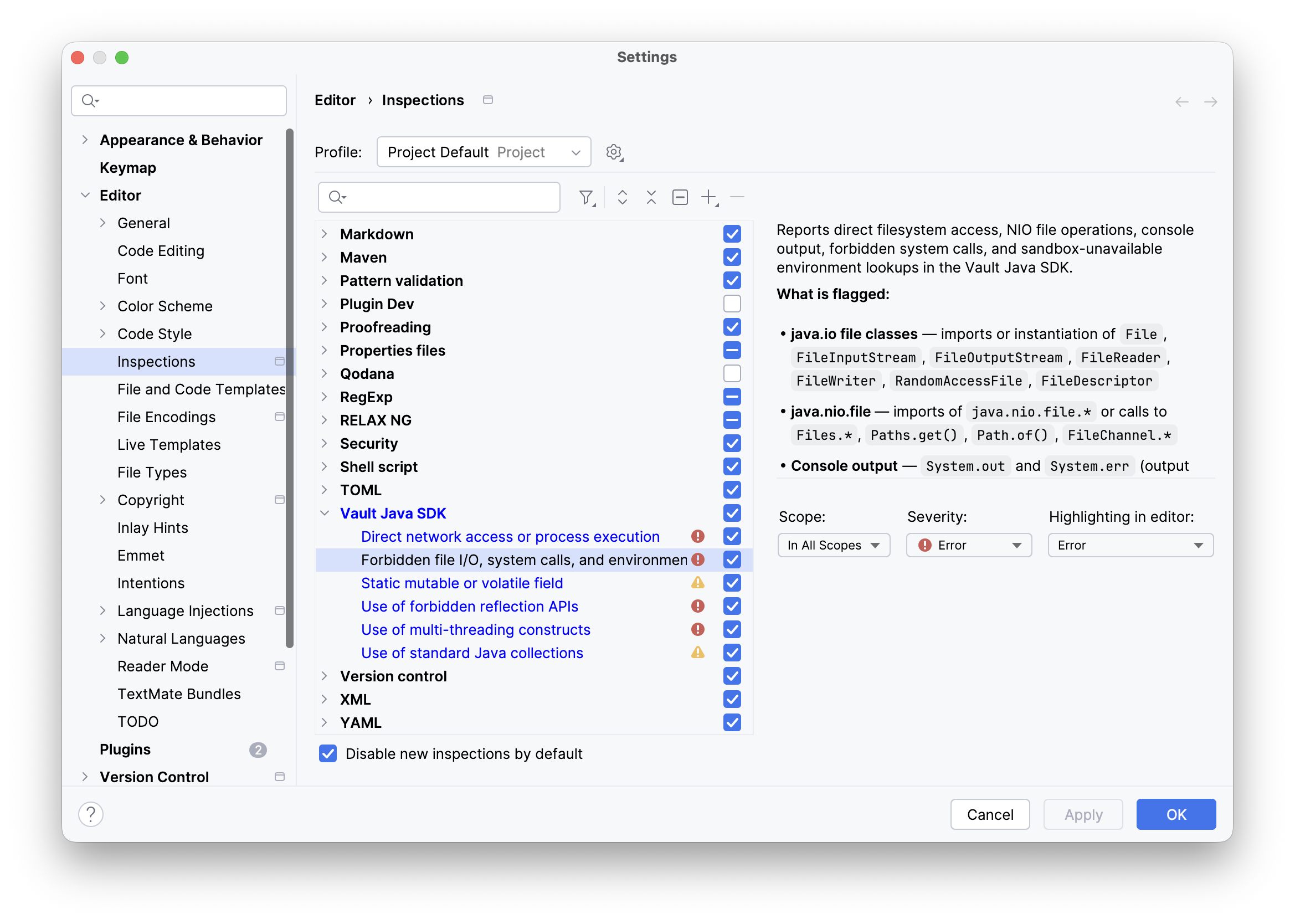Select Plugins in the settings sidebar
Image resolution: width=1295 pixels, height=924 pixels.
[x=125, y=750]
